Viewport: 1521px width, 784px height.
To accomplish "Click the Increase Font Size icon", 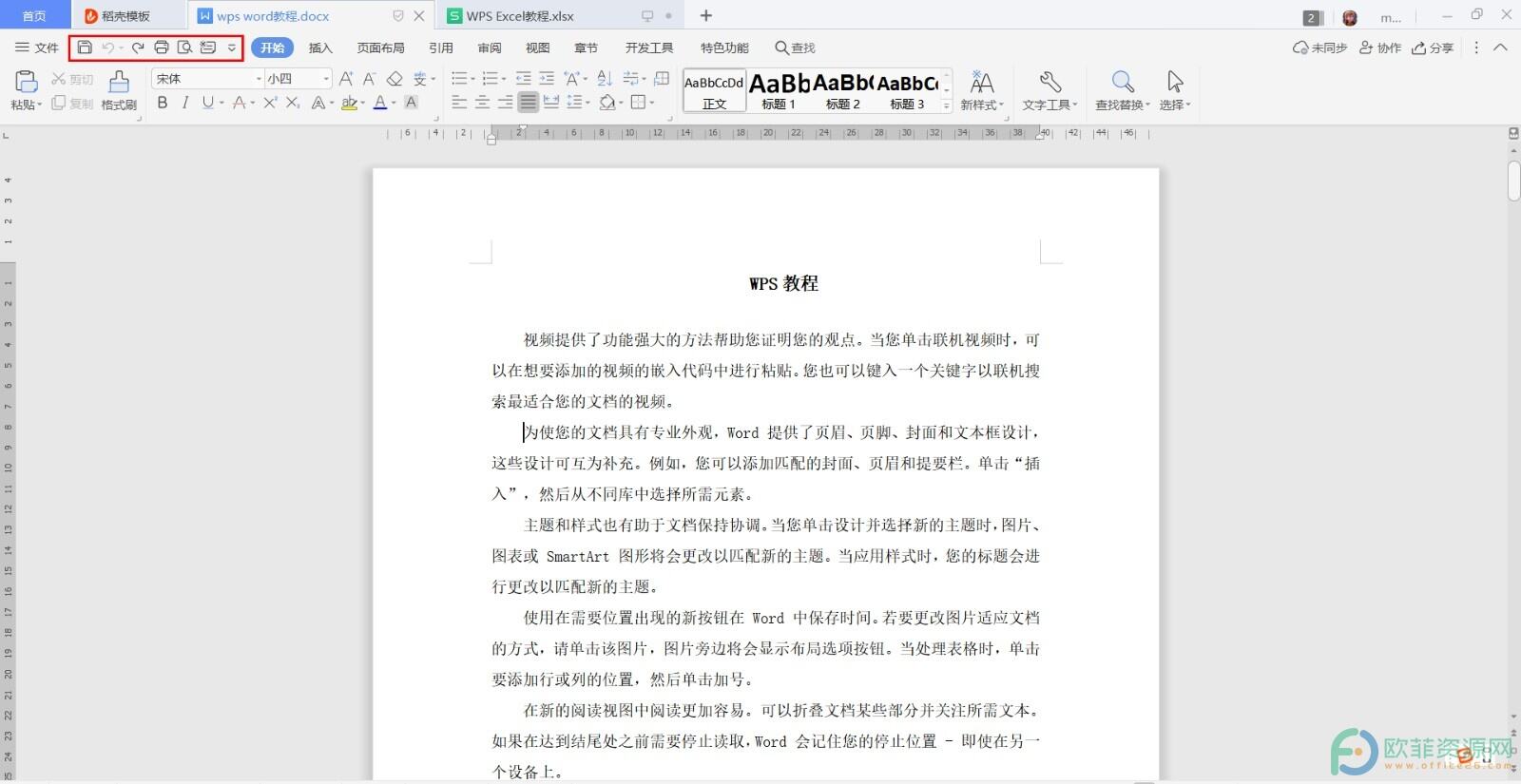I will 346,79.
